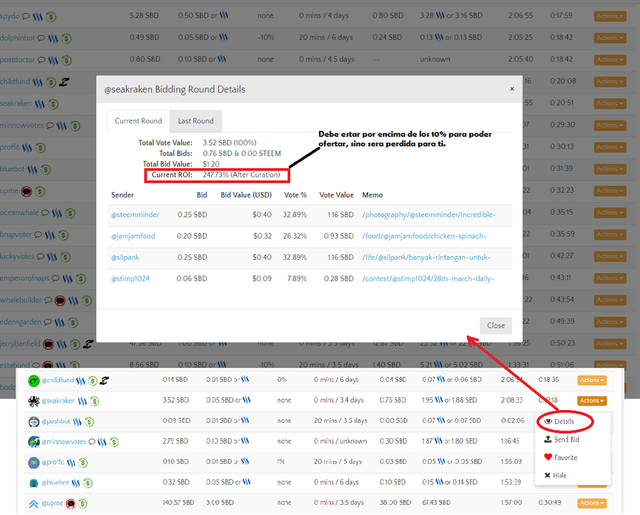Click the comment bubble icon beside @minnowvotes in lower list
Image resolution: width=640 pixels, height=515 pixels.
point(92,442)
